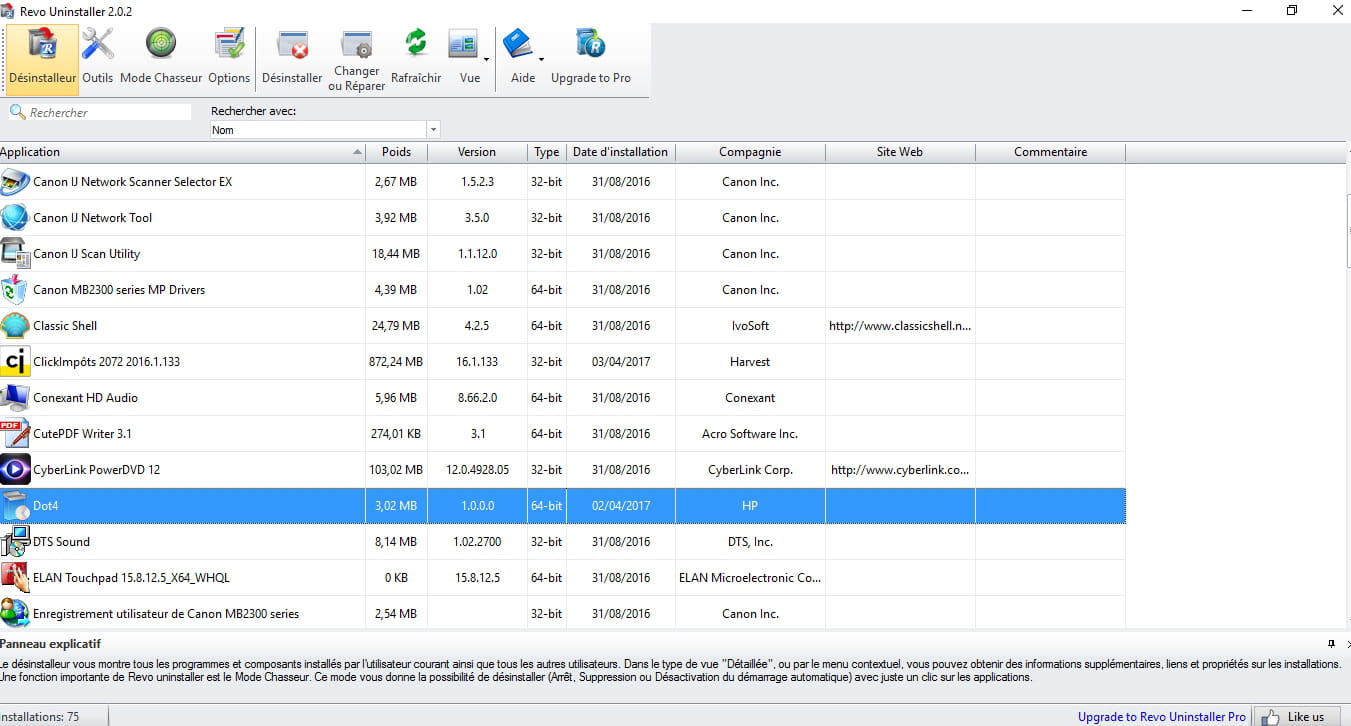
Task: Click the IvoSoft company cell
Action: (x=750, y=326)
